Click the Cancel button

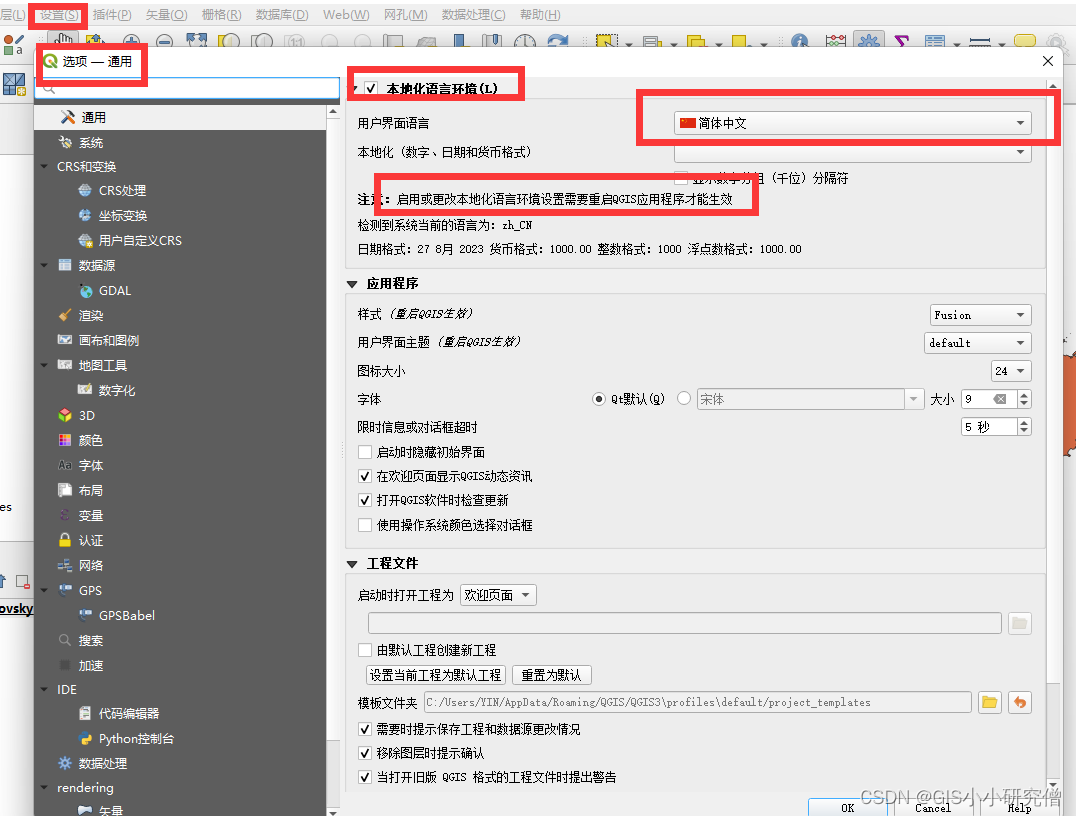[933, 808]
